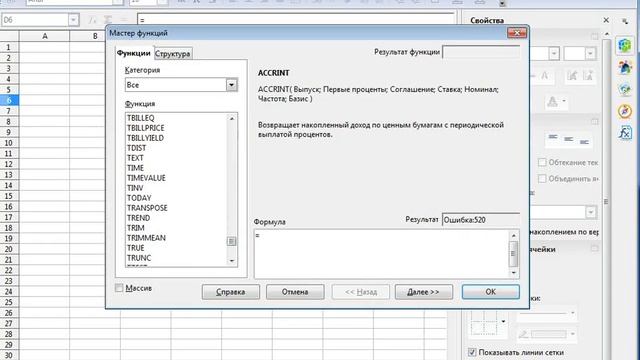Open the Navigator compass icon
The width and height of the screenshot is (640, 360).
(624, 111)
